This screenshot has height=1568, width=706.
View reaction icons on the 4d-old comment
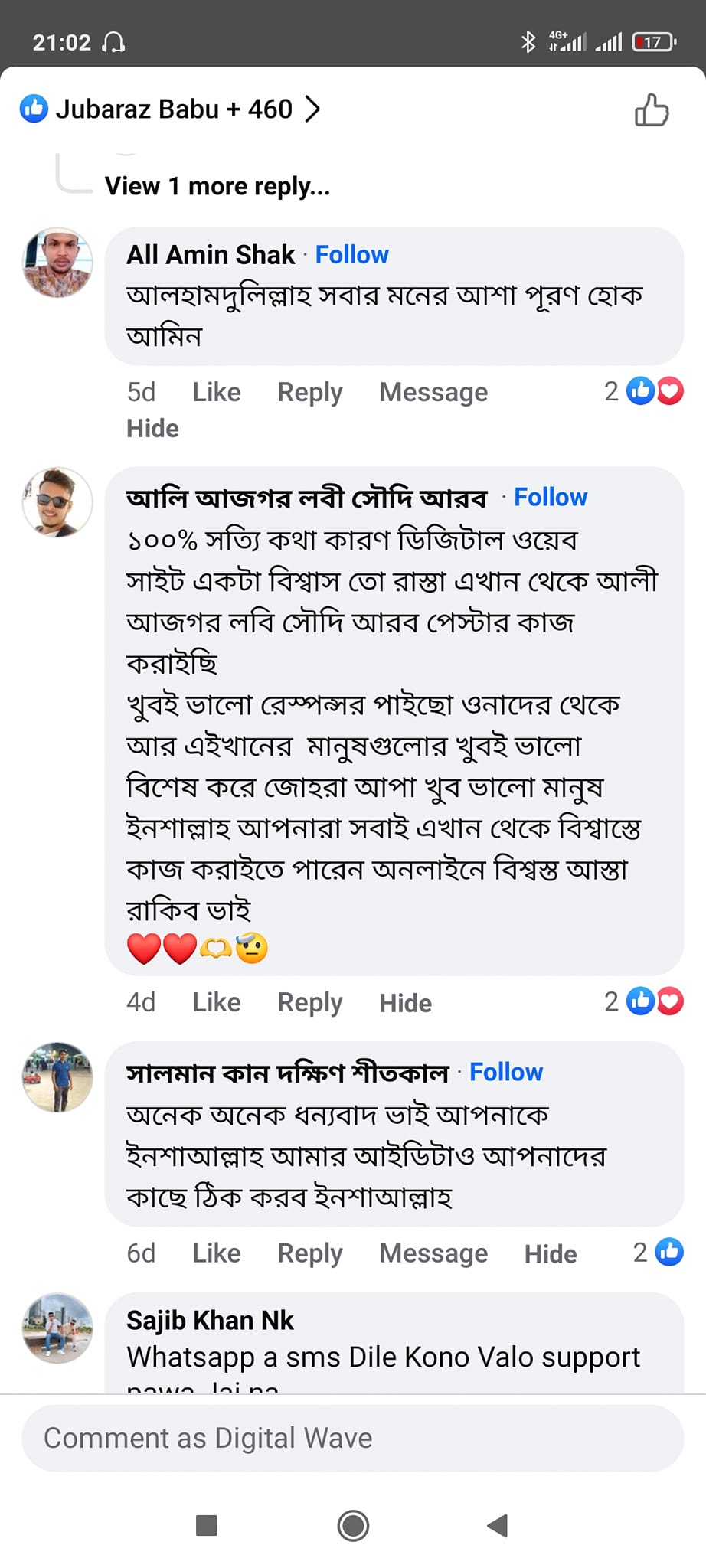coord(653,1001)
